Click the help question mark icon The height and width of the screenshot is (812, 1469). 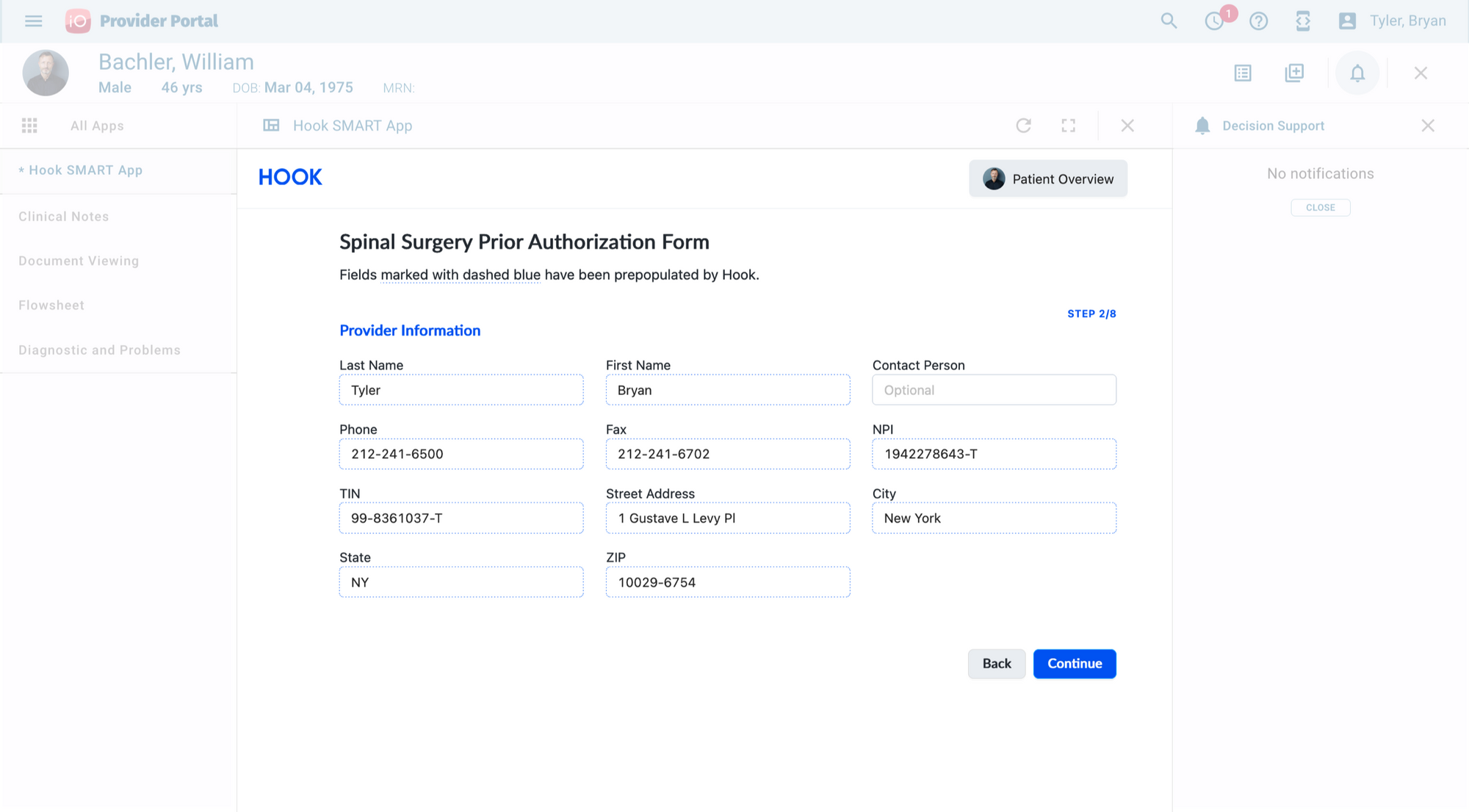[x=1258, y=21]
